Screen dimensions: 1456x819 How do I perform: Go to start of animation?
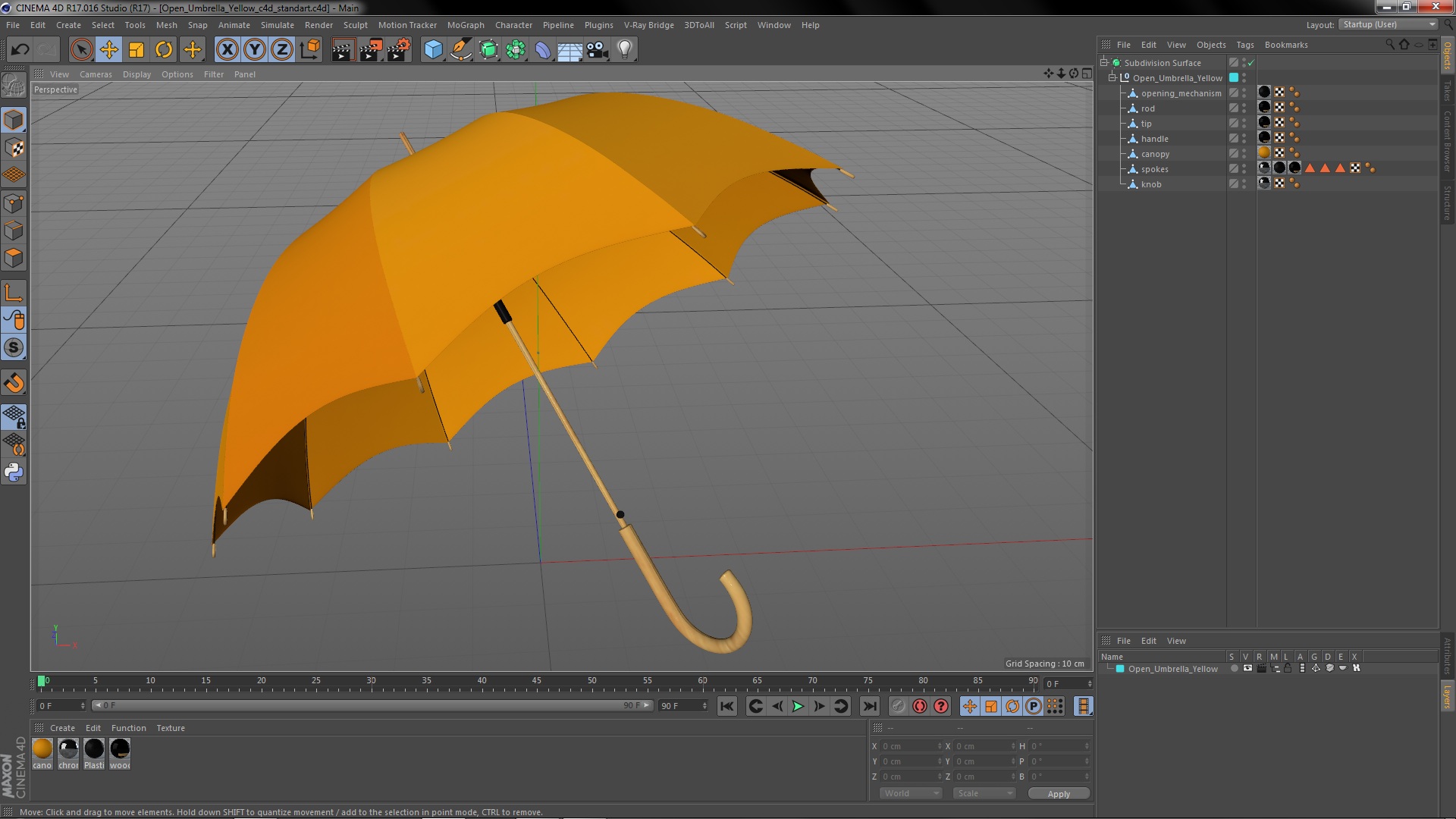click(726, 706)
